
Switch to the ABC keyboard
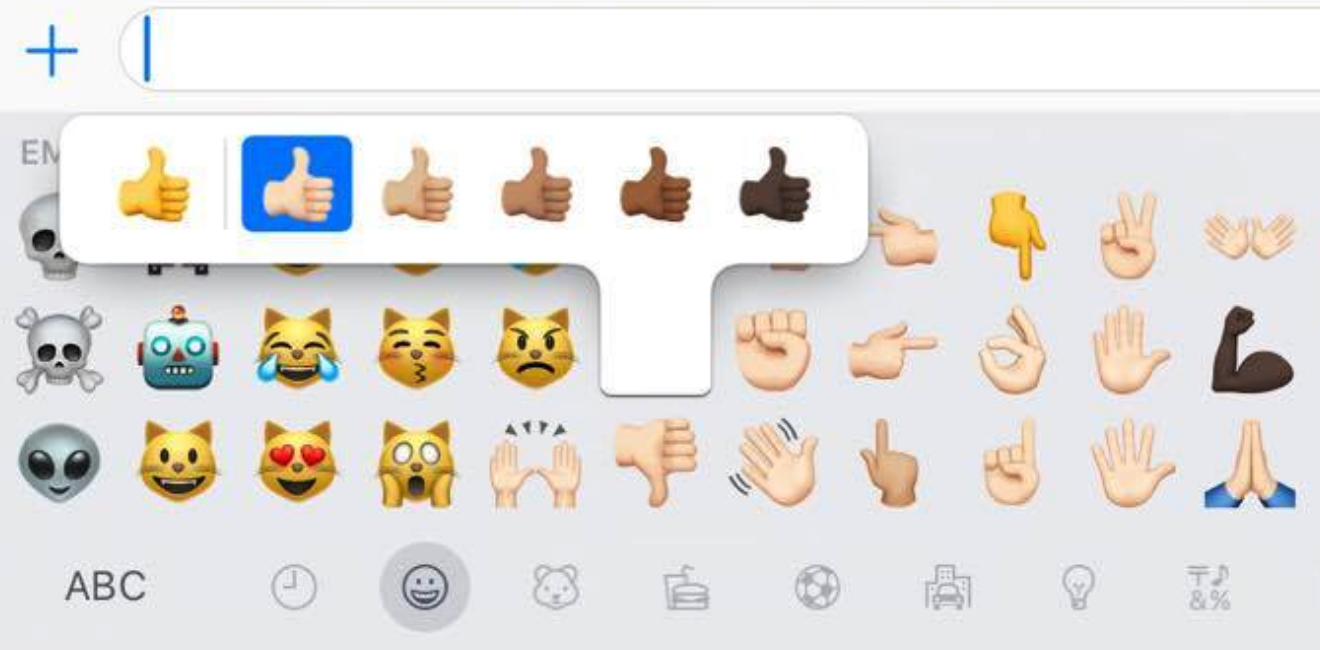(x=106, y=587)
